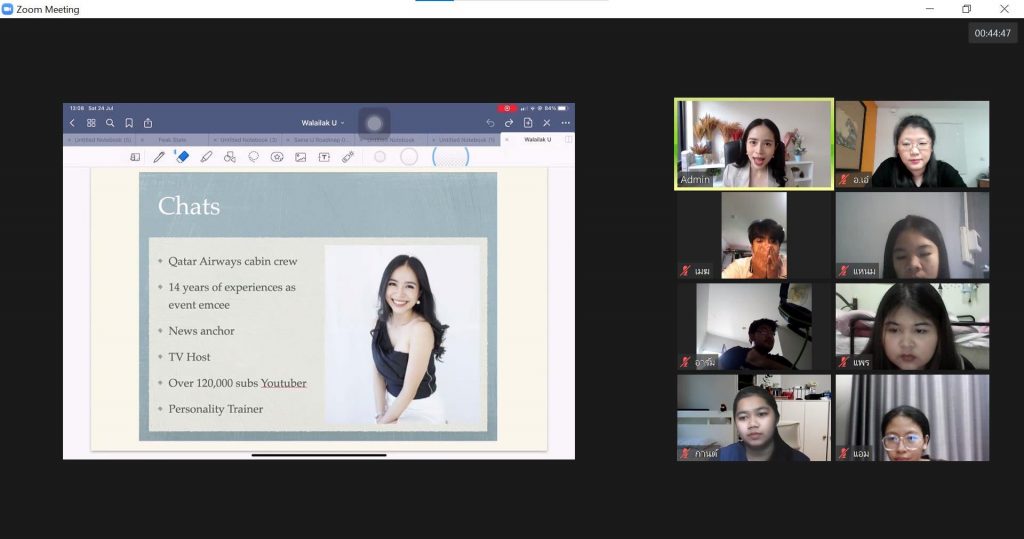
Task: Open the three-dot more options menu
Action: coord(566,123)
